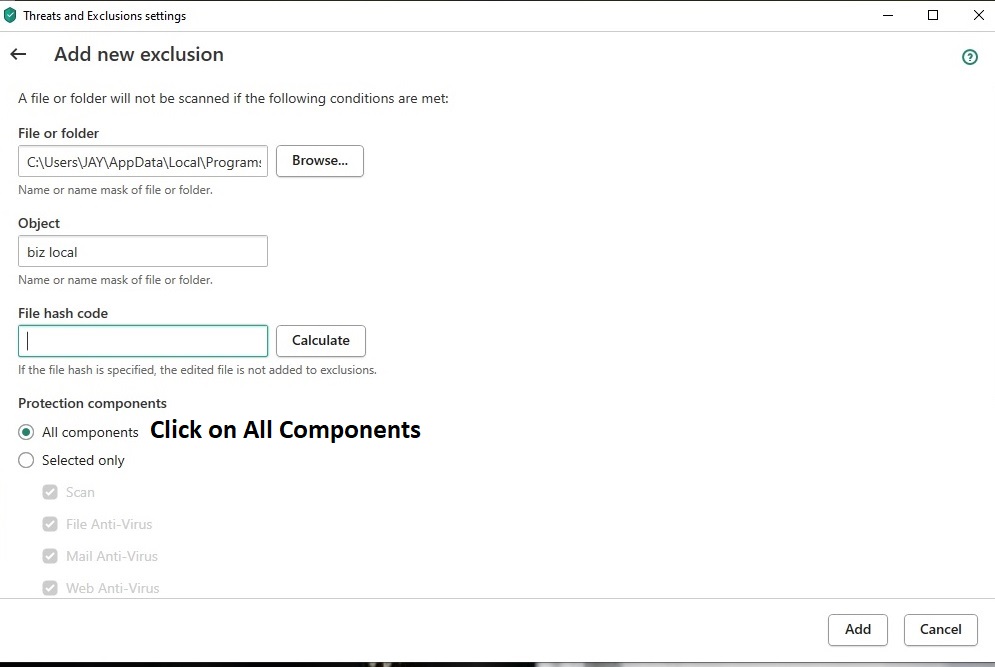Viewport: 995px width, 667px height.
Task: Click the Object field containing biz local
Action: [x=143, y=251]
